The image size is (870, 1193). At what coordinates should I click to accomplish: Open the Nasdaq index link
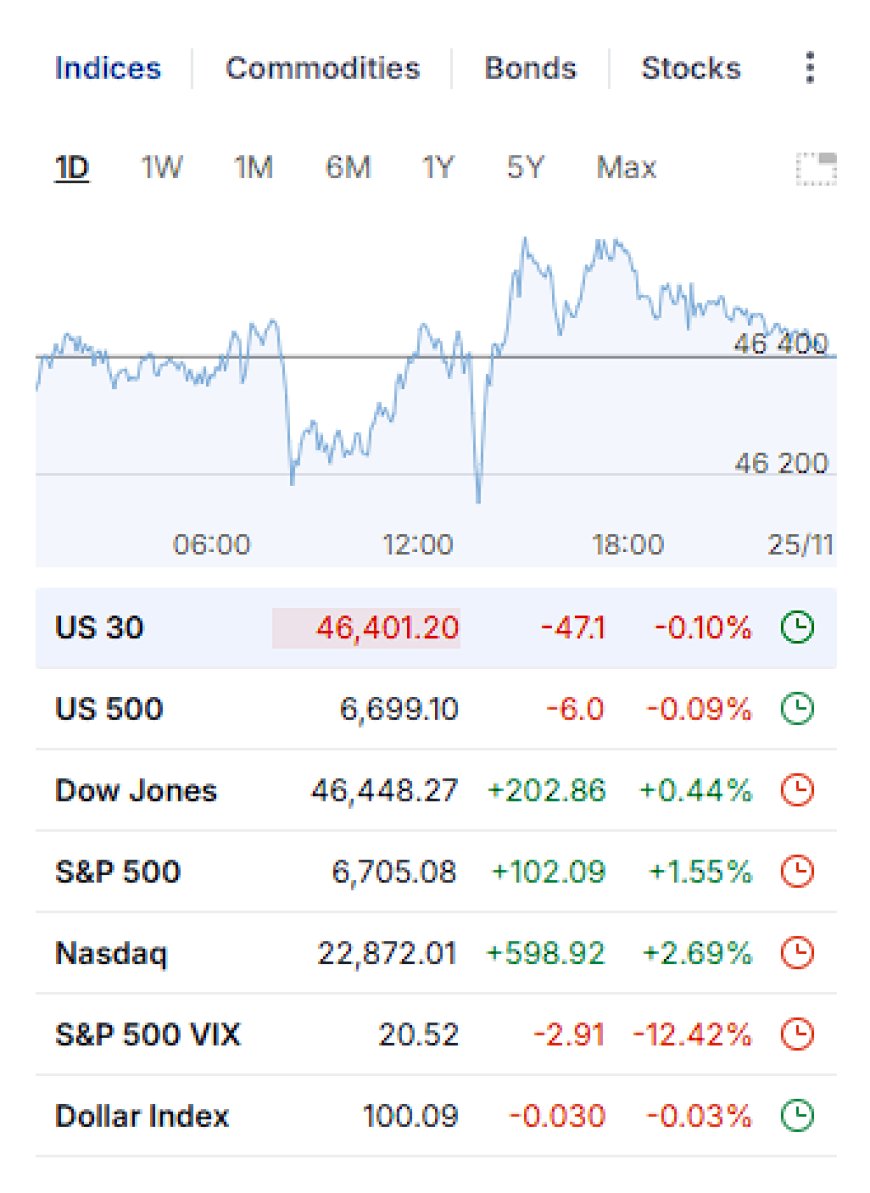coord(111,953)
